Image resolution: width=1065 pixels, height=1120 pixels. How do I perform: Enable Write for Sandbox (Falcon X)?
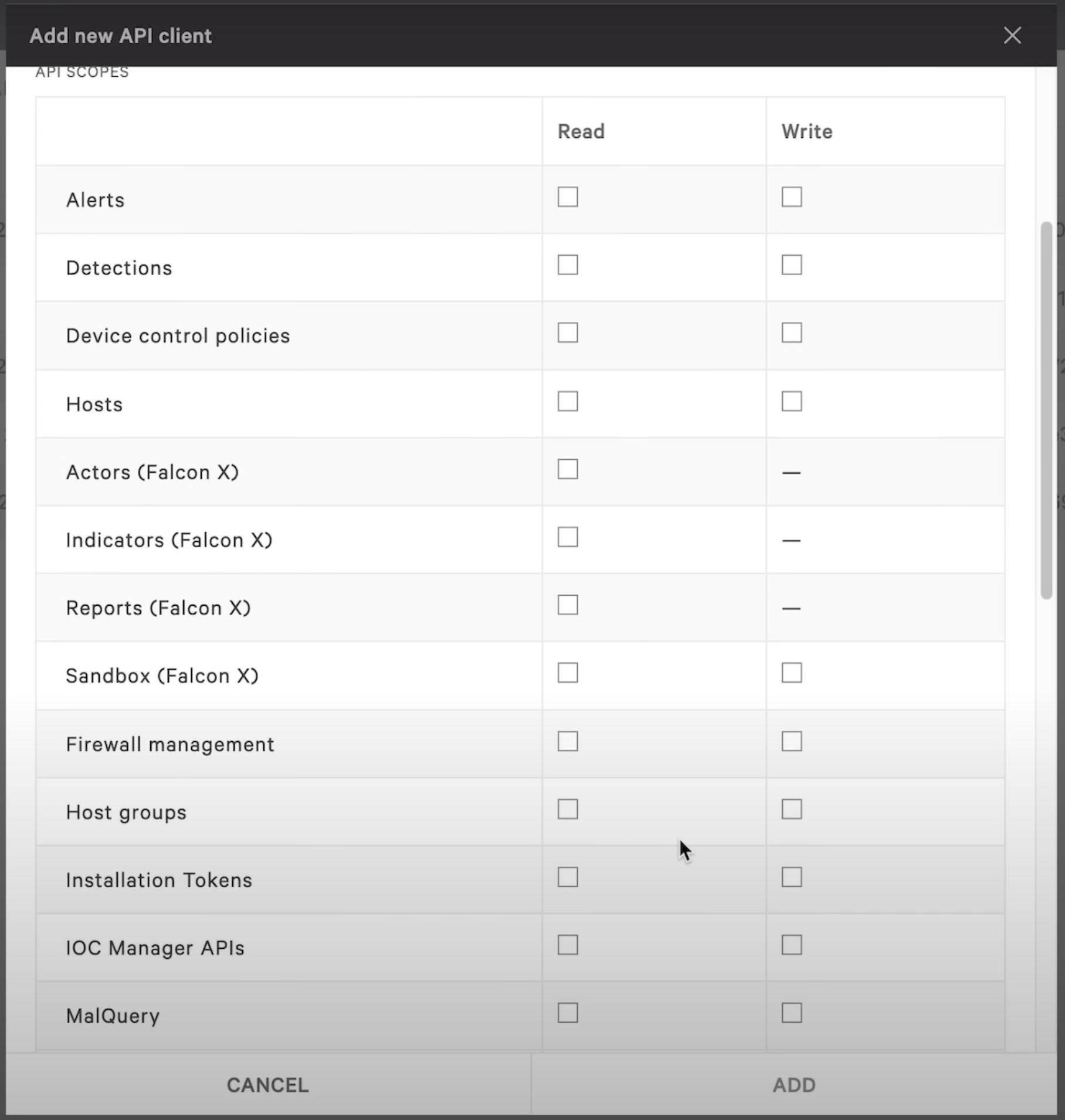(791, 673)
